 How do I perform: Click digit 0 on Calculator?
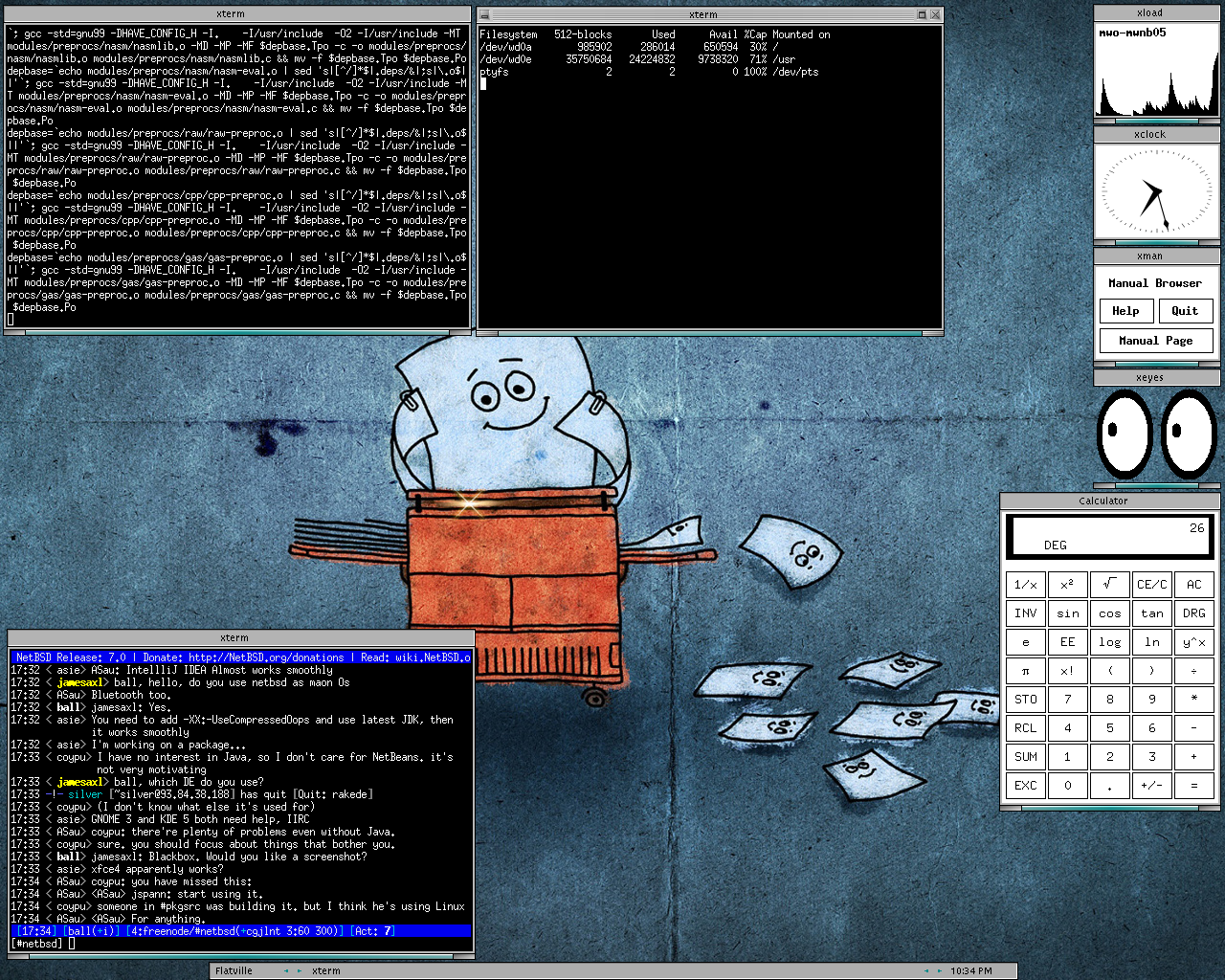tap(1067, 785)
